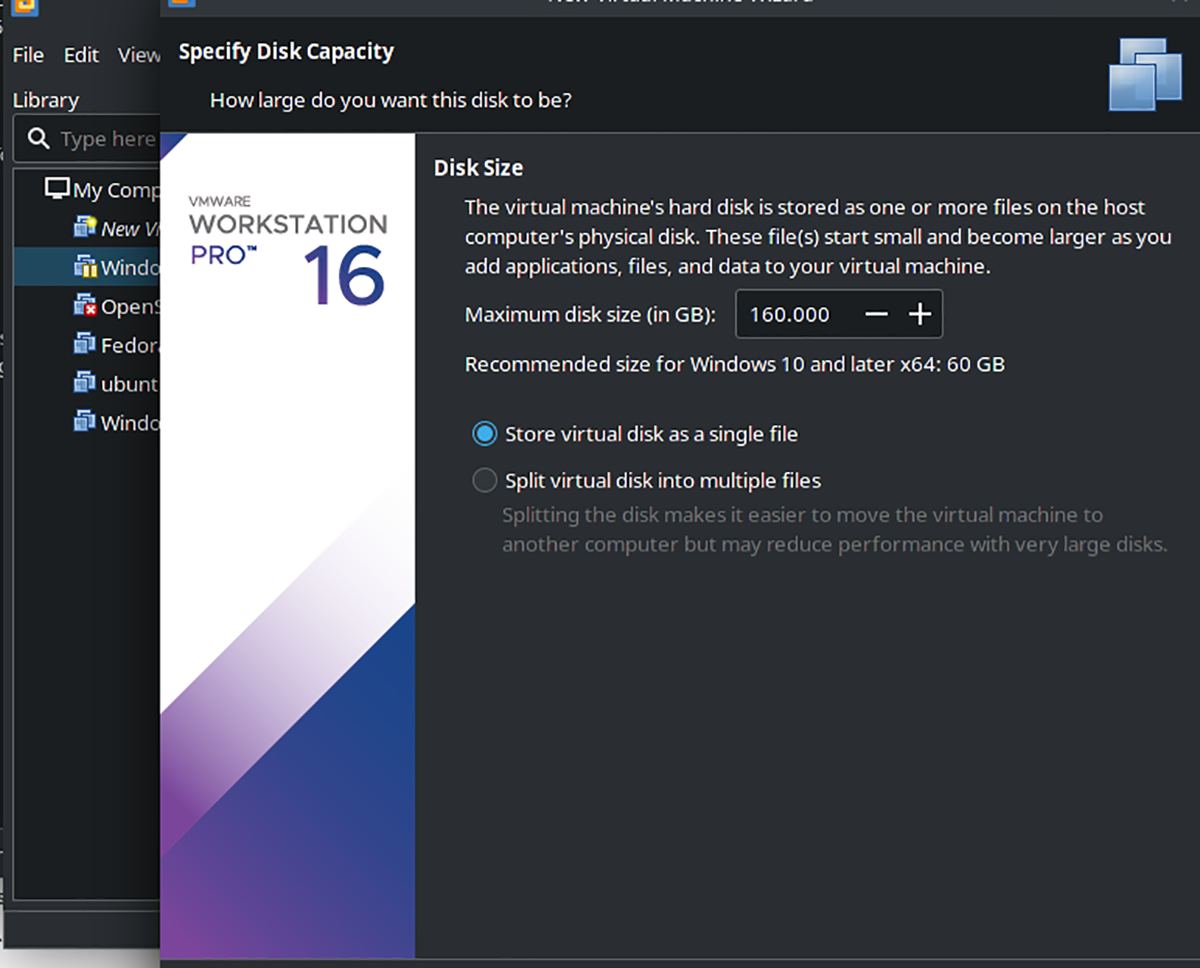Select Split virtual disk into multiple files

click(484, 481)
